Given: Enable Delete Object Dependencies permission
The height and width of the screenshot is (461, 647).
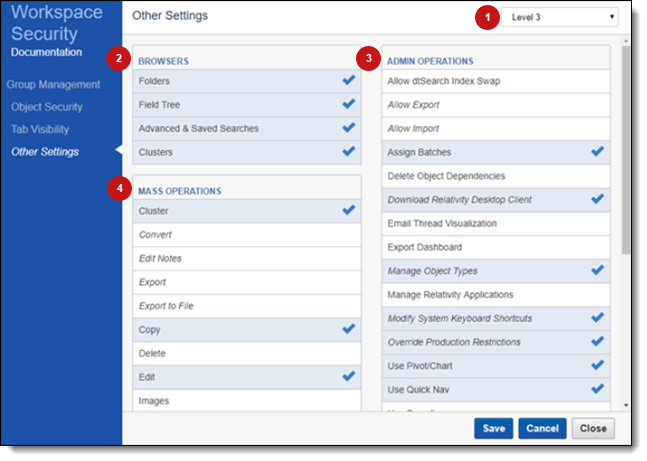Looking at the screenshot, I should [x=496, y=176].
